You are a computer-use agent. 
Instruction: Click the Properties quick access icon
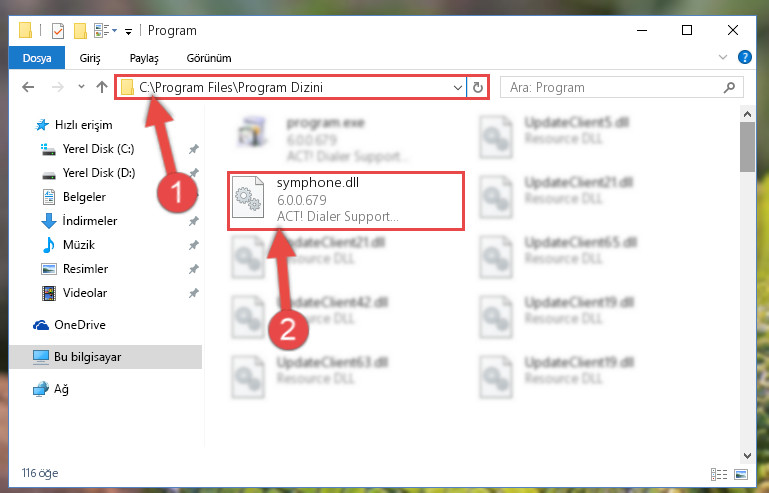click(58, 30)
